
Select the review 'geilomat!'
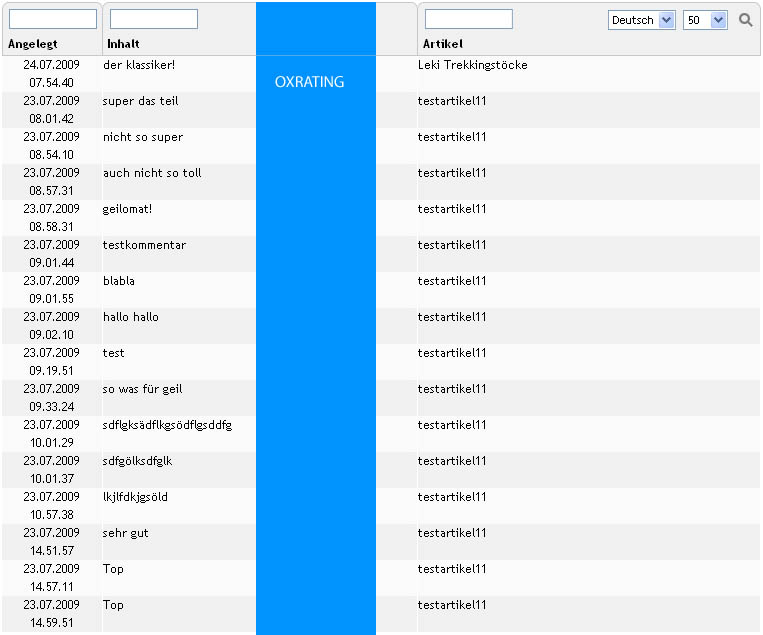(x=127, y=209)
